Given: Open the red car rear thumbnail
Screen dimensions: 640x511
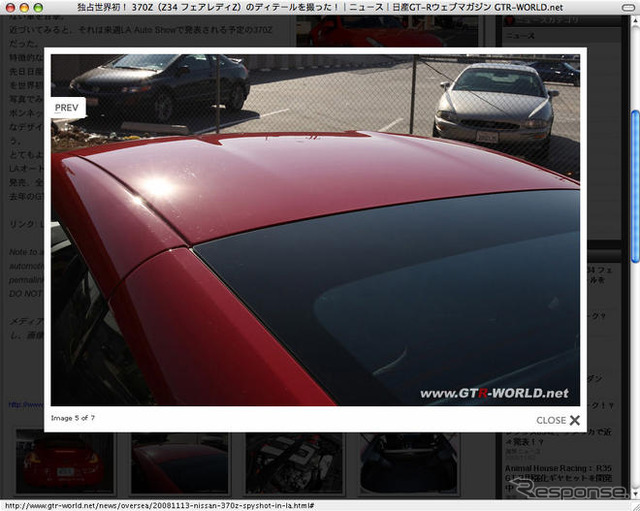Looking at the screenshot, I should 64,463.
